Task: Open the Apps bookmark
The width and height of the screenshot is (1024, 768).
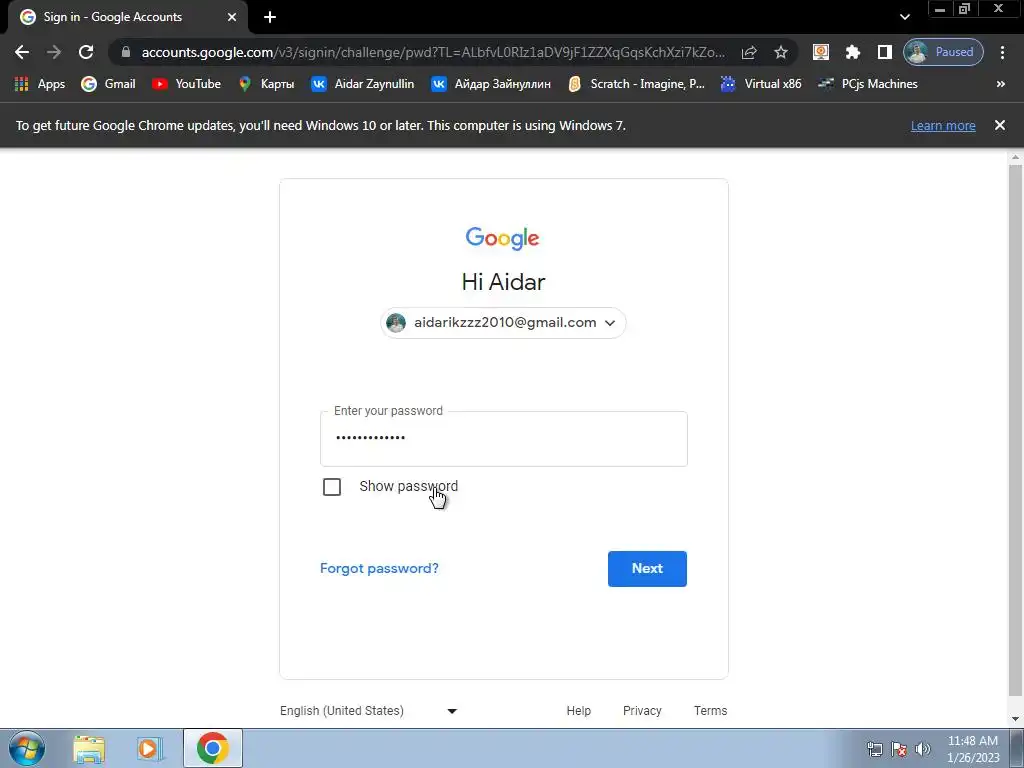Action: pyautogui.click(x=40, y=84)
